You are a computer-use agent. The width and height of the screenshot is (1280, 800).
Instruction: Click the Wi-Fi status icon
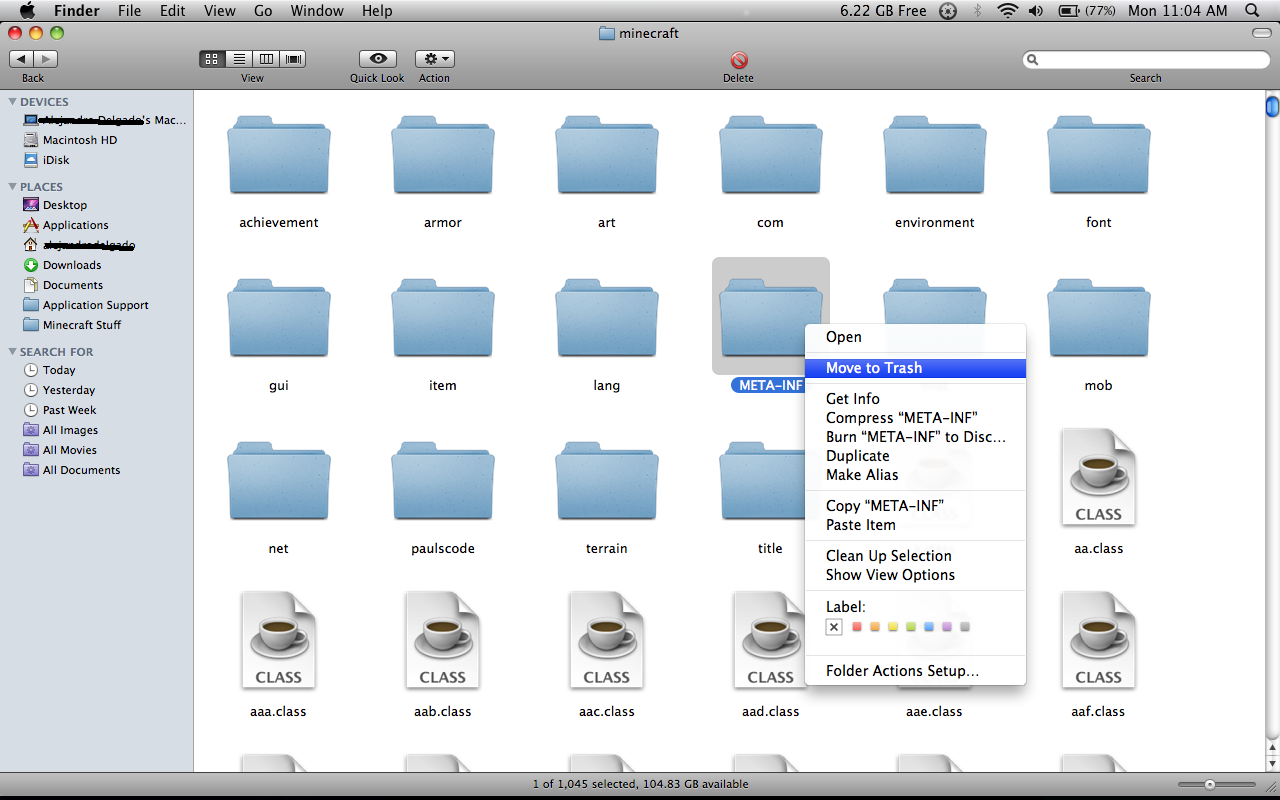[x=1007, y=11]
